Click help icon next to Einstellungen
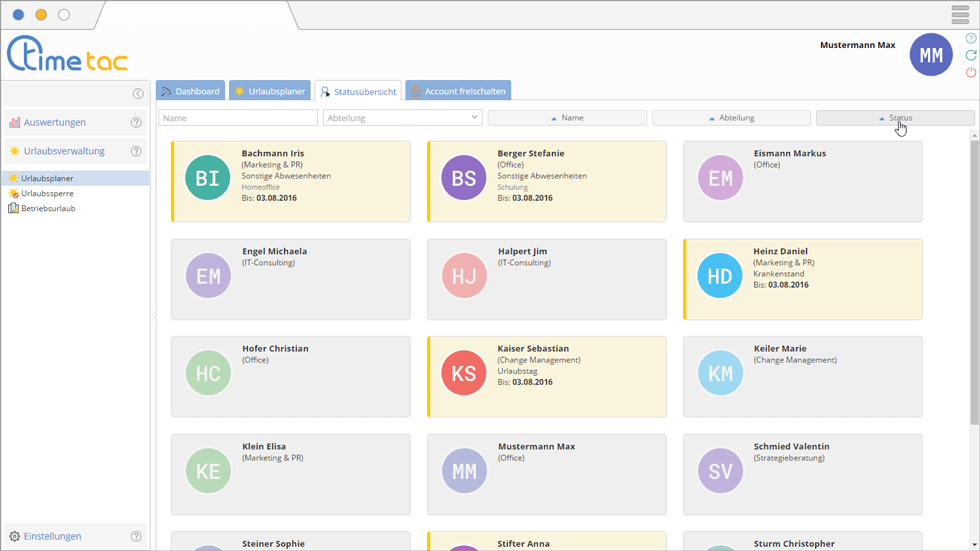 (x=136, y=536)
